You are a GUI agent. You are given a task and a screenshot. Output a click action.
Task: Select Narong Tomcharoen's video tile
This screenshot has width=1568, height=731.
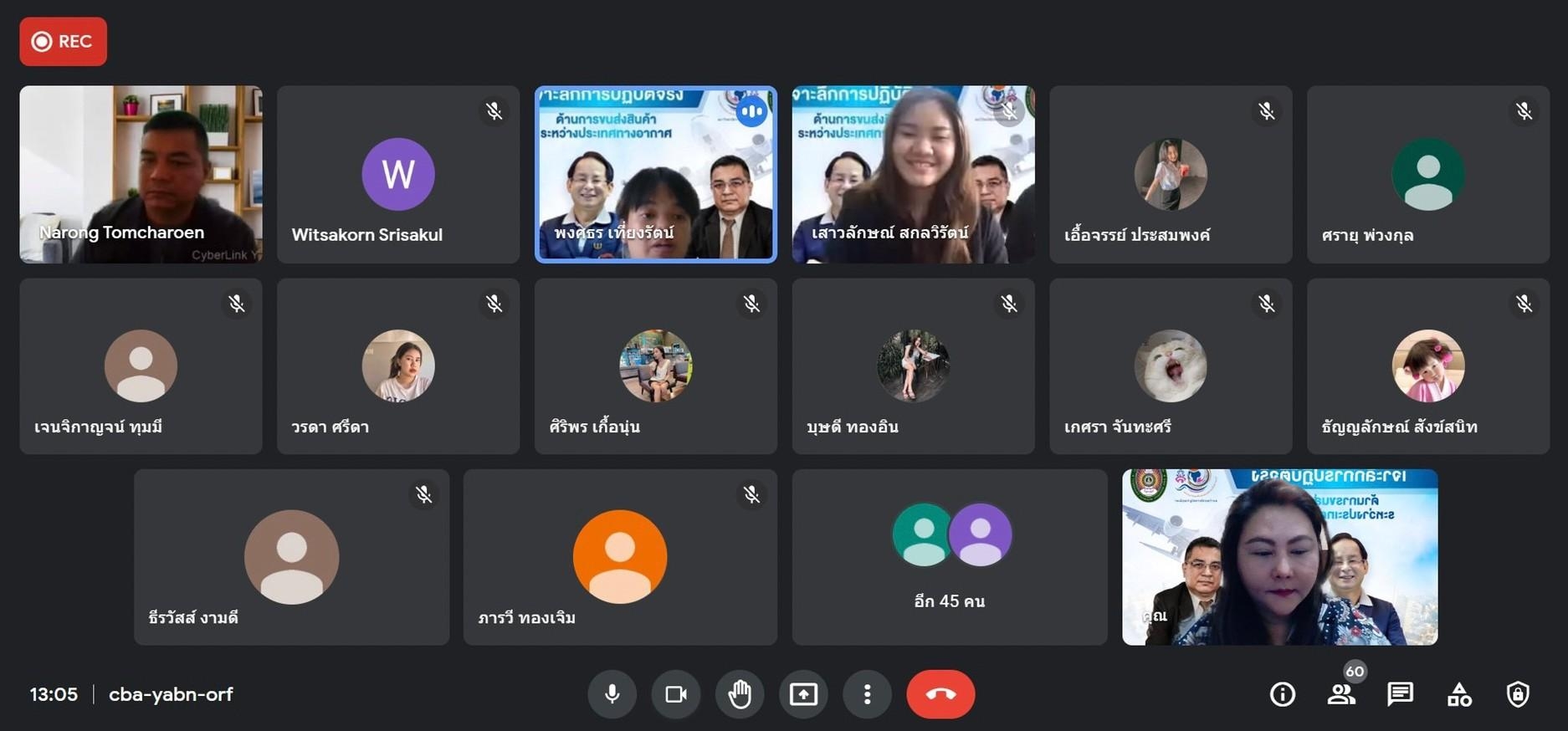tap(141, 174)
